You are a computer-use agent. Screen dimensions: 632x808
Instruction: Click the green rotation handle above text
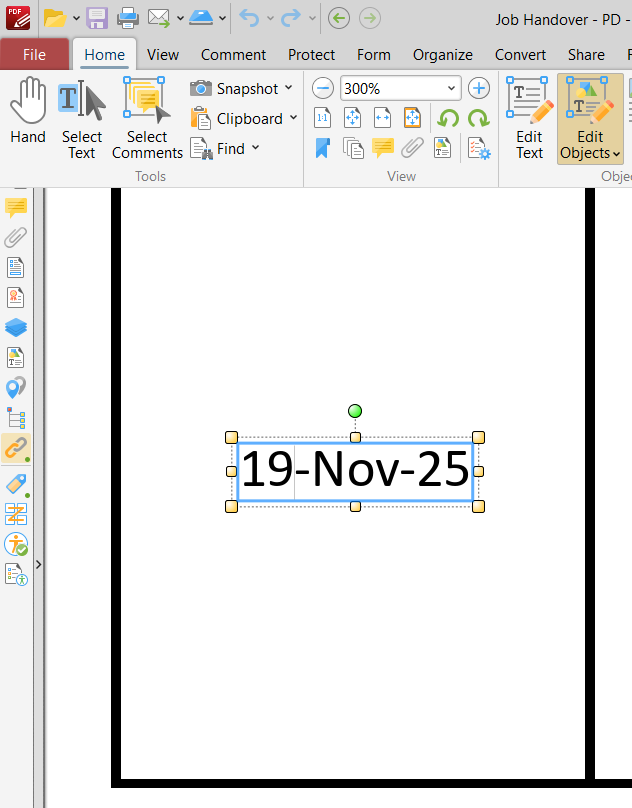[355, 411]
